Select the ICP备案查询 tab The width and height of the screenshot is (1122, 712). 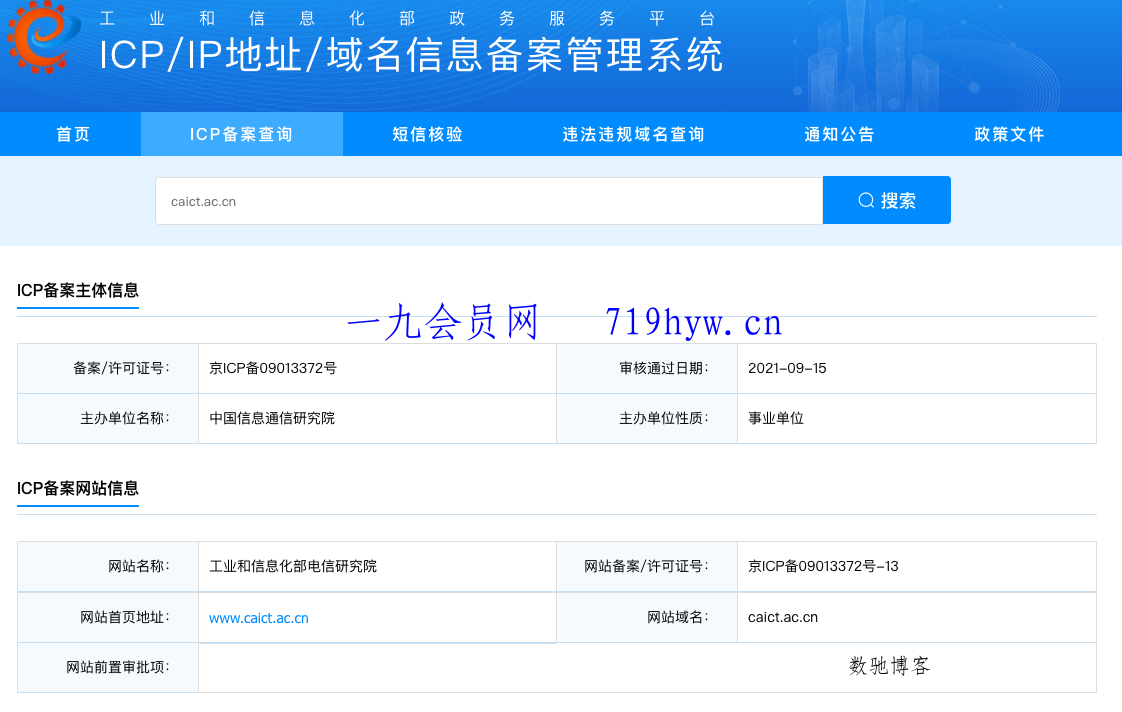point(242,135)
